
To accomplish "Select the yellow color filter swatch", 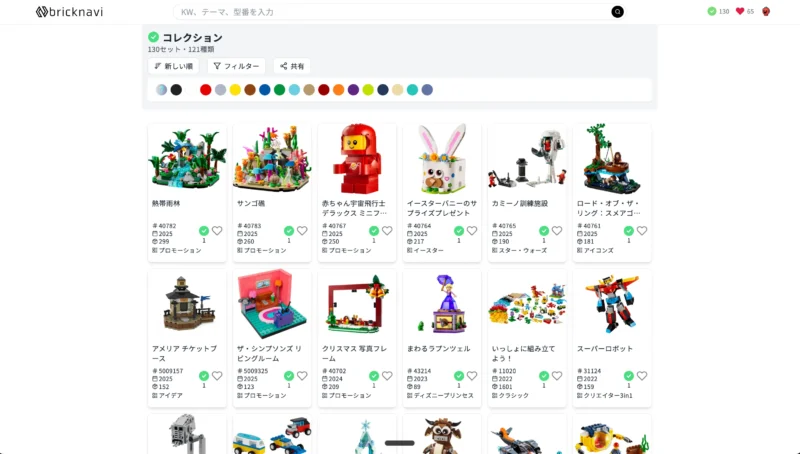I will 235,90.
